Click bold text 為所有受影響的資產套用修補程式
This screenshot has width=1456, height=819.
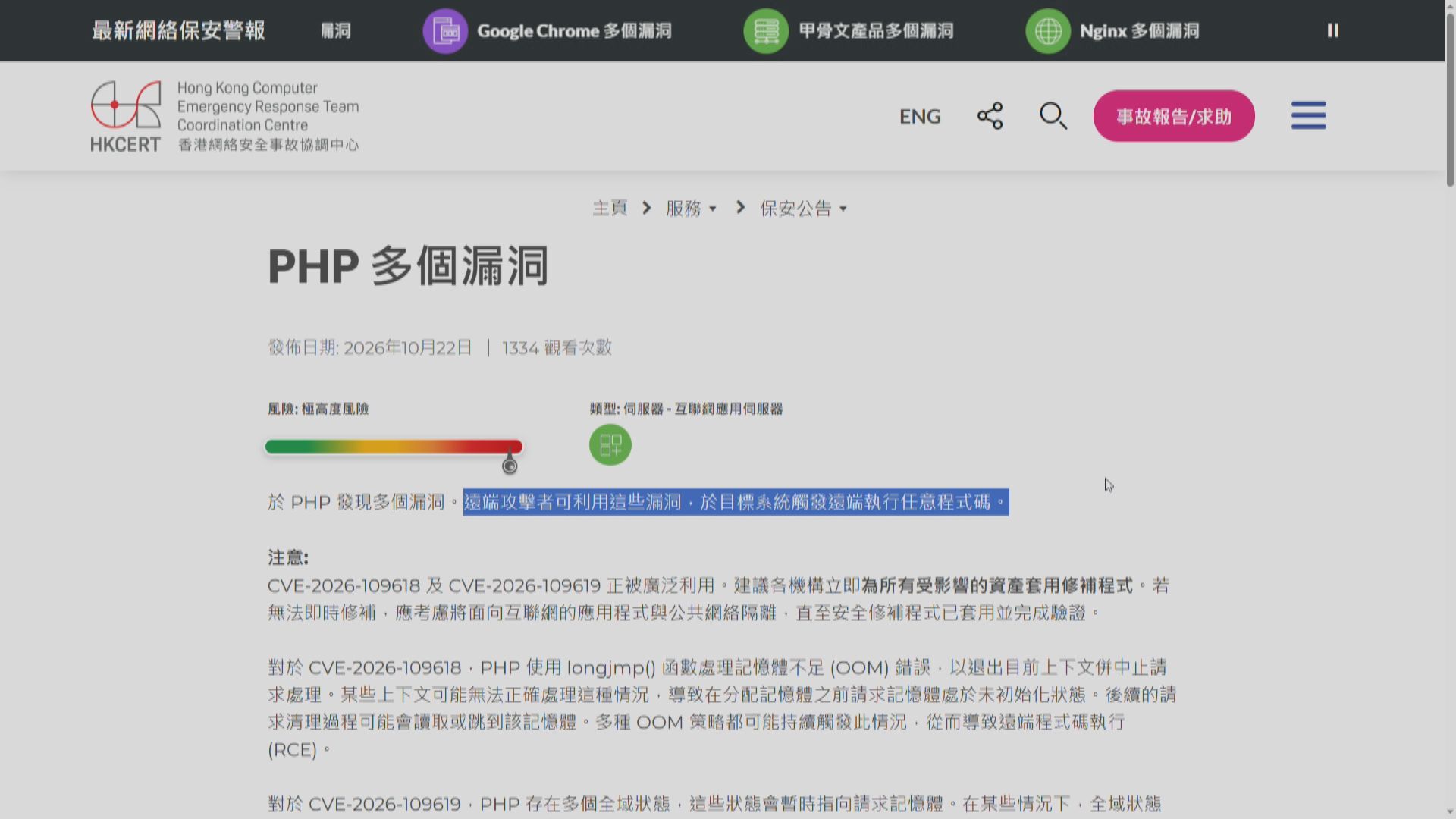point(996,585)
